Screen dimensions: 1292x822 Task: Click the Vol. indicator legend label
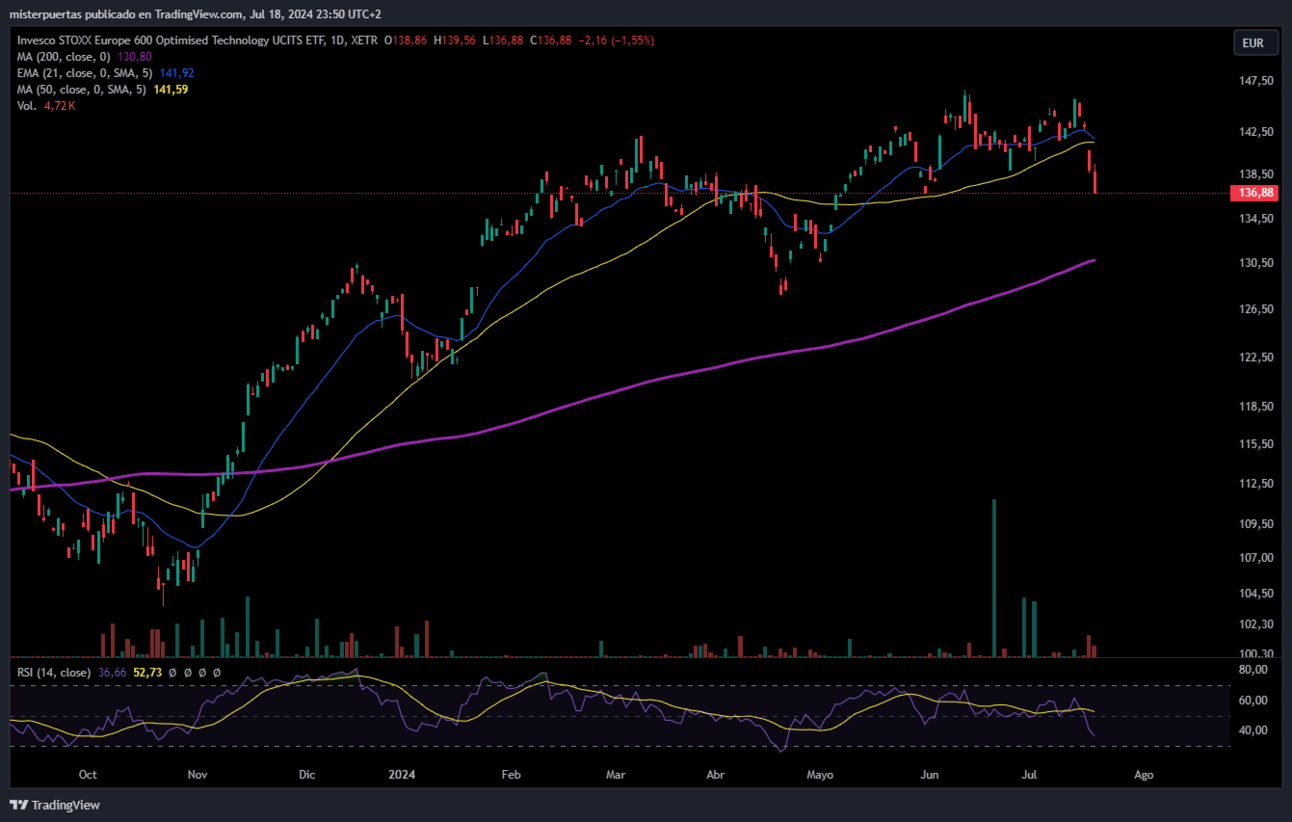click(27, 105)
